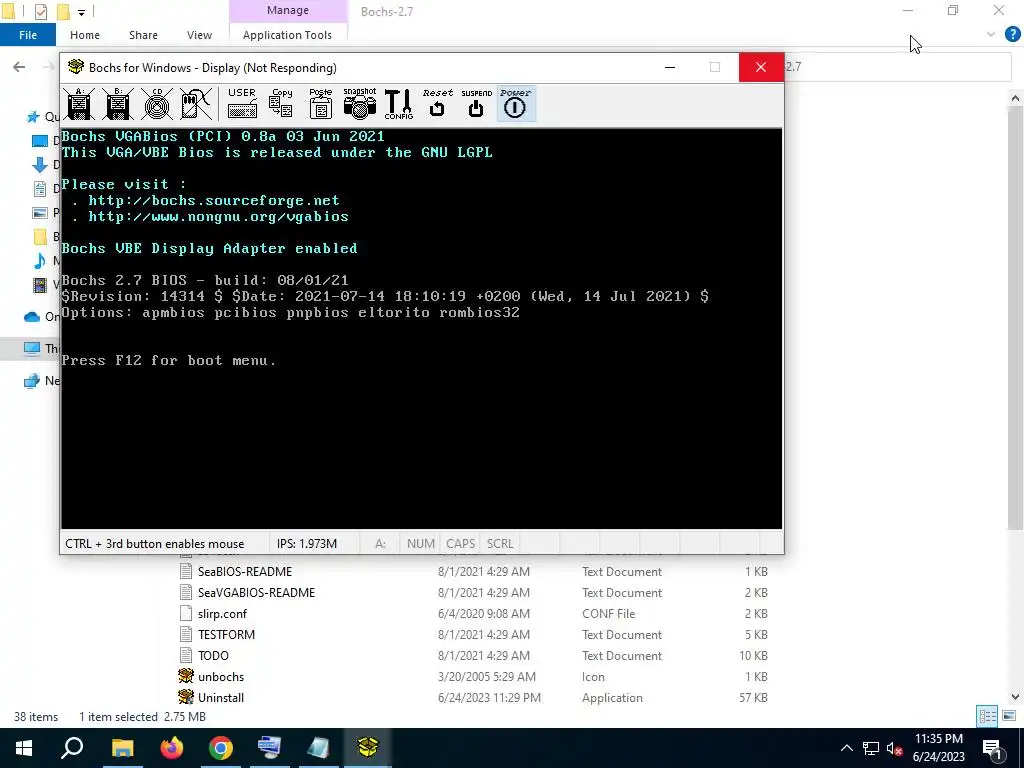Click the Copy icon in Bochs toolbar
This screenshot has height=768, width=1024.
[x=281, y=104]
